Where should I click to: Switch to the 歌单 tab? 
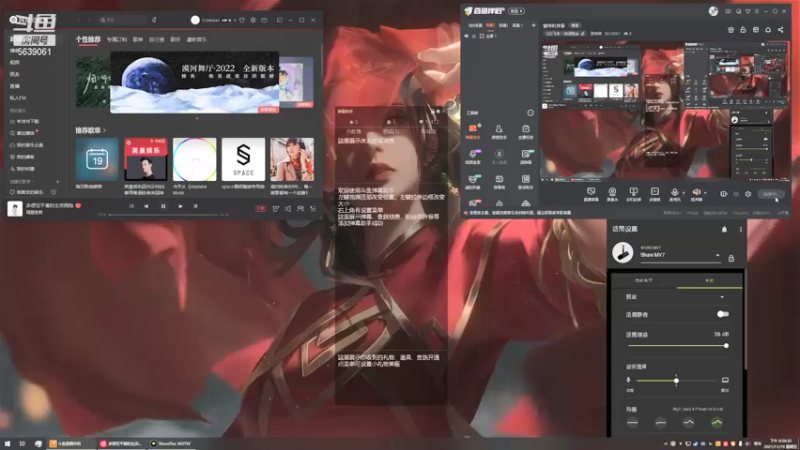pyautogui.click(x=138, y=39)
